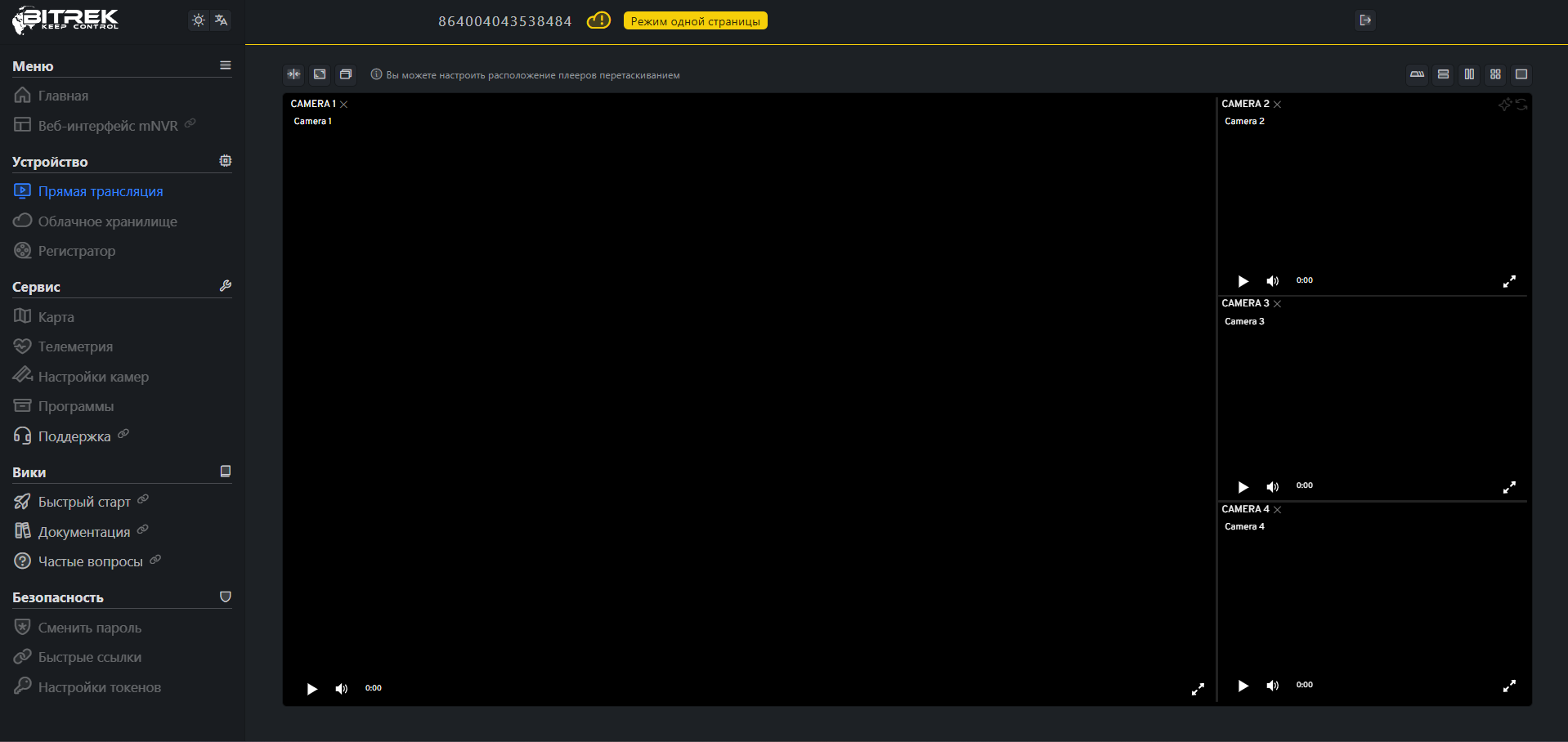Collapse the Устройство section chip icon

click(x=226, y=161)
